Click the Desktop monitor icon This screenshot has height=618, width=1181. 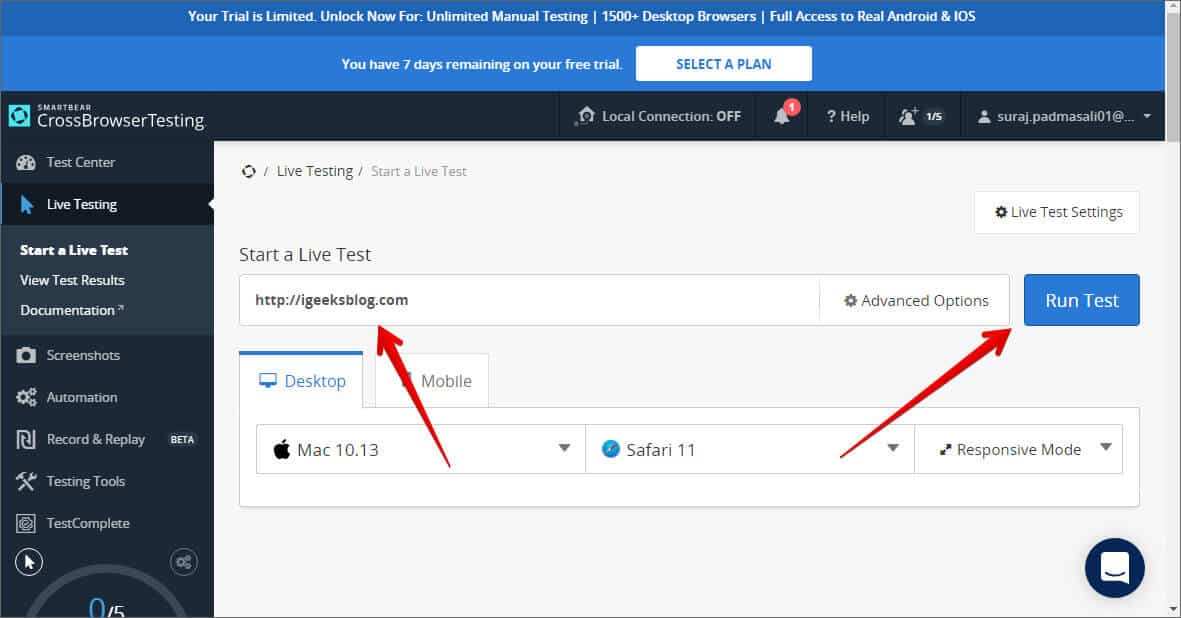(267, 380)
